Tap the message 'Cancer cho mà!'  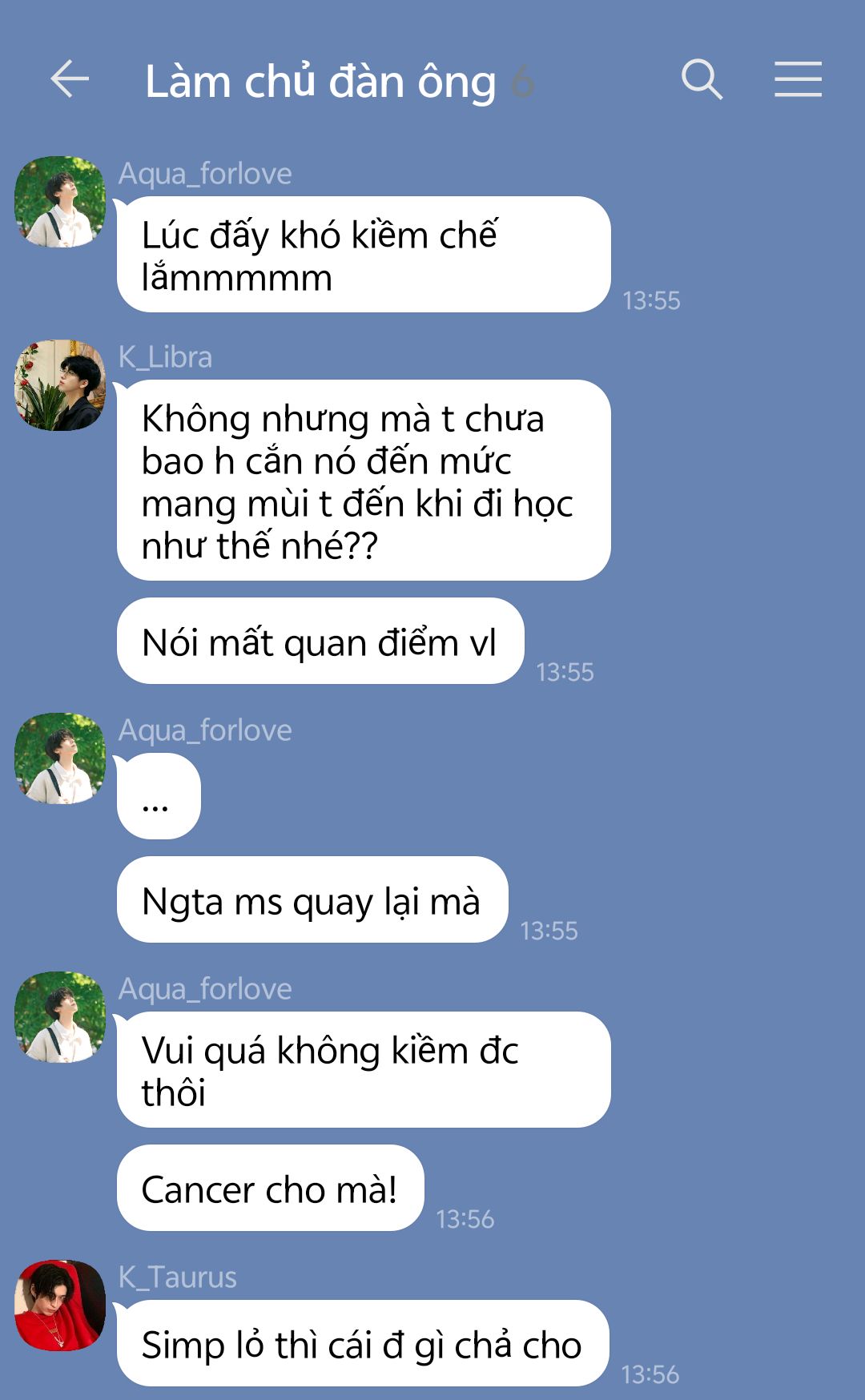point(270,1188)
